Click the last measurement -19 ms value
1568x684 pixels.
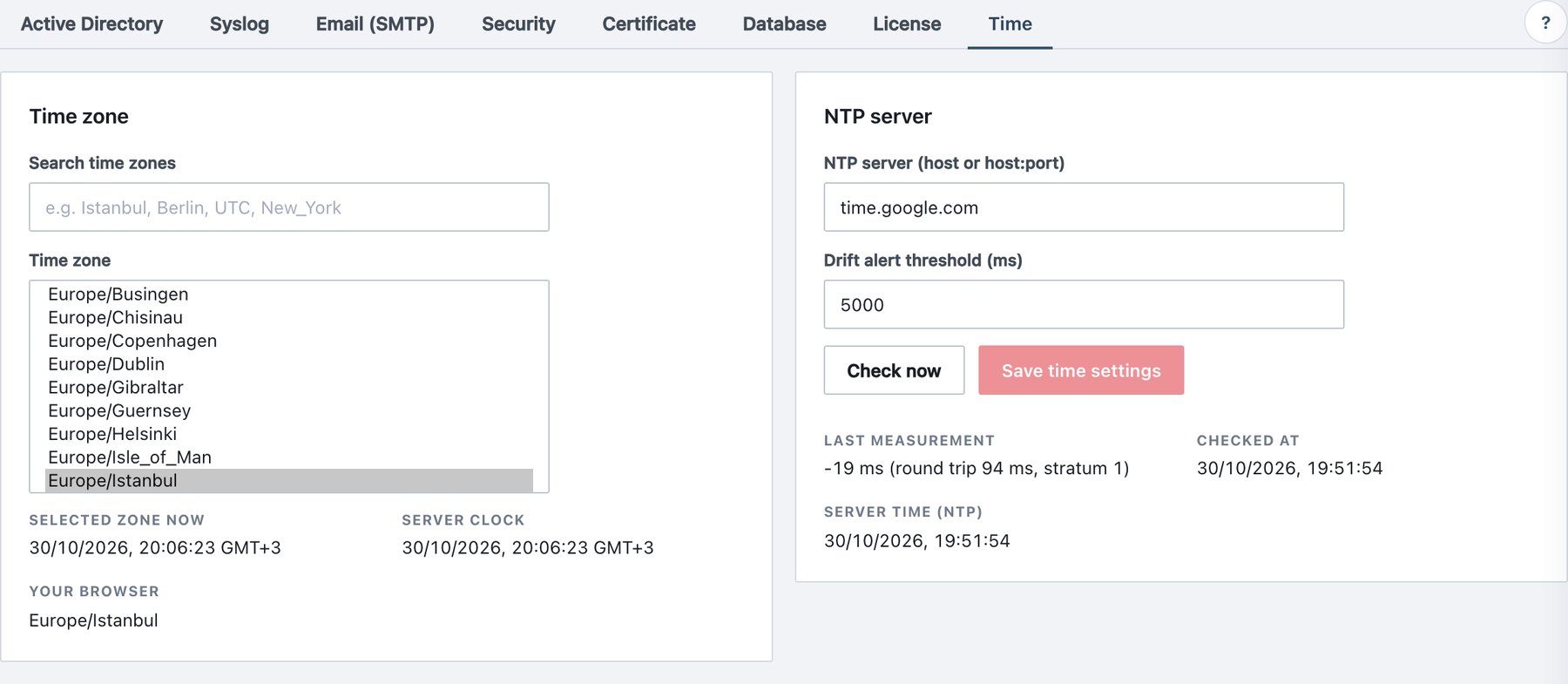pos(977,469)
